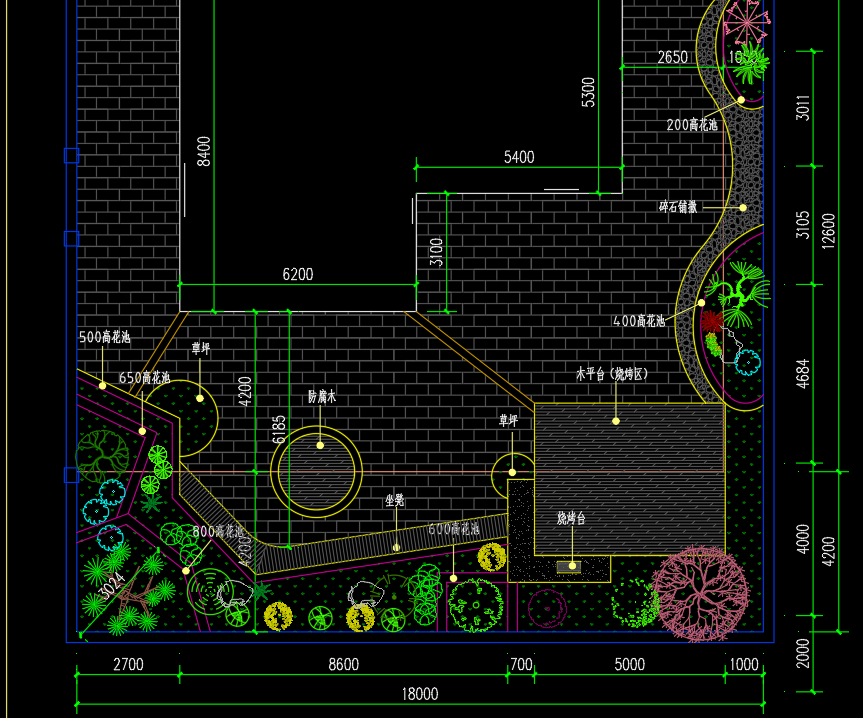Image resolution: width=863 pixels, height=718 pixels.
Task: Click the 500高花池 label
Action: click(105, 337)
